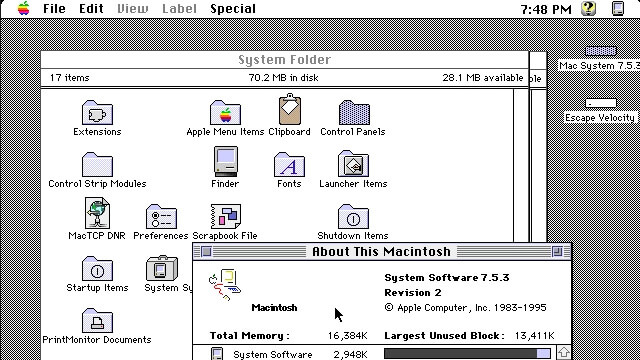Click 'System Software 7.5.3' version text
640x360 pixels.
[447, 278]
